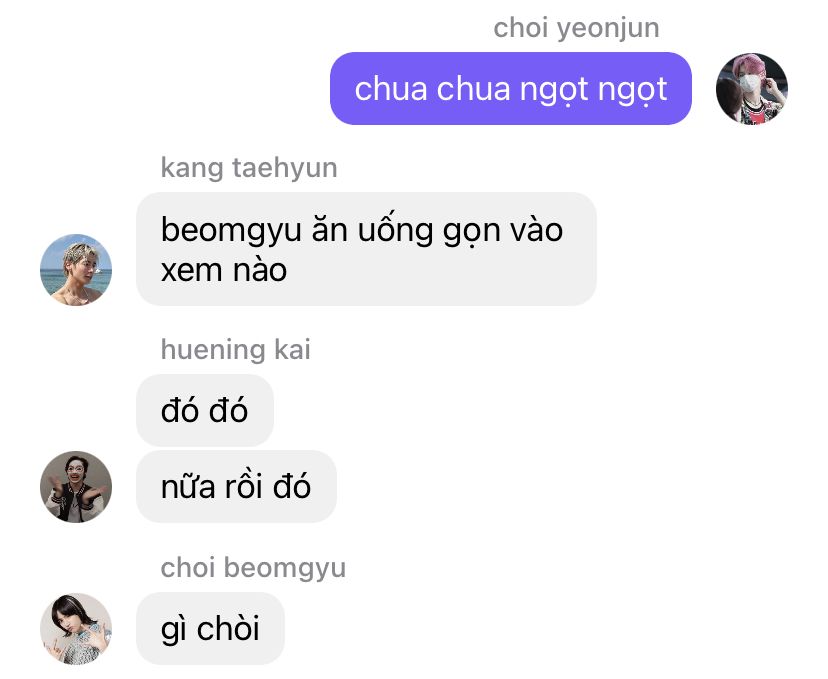Click the sender name 'kang taehyun'
The image size is (828, 679).
249,168
